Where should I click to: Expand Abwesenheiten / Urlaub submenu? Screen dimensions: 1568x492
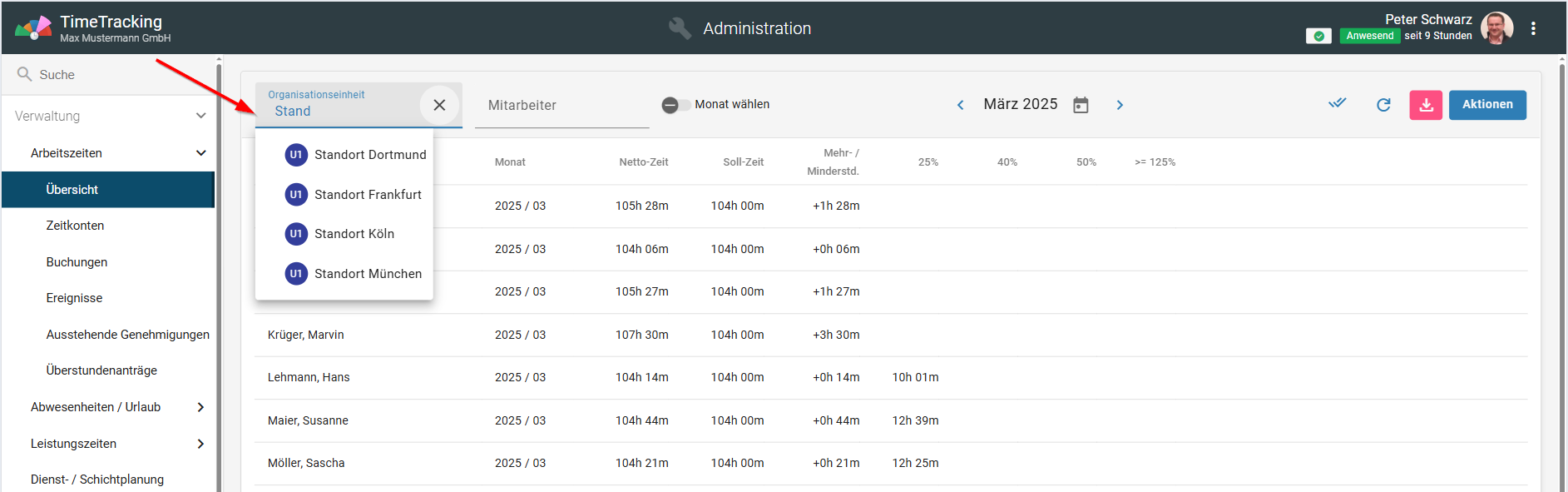tap(200, 407)
